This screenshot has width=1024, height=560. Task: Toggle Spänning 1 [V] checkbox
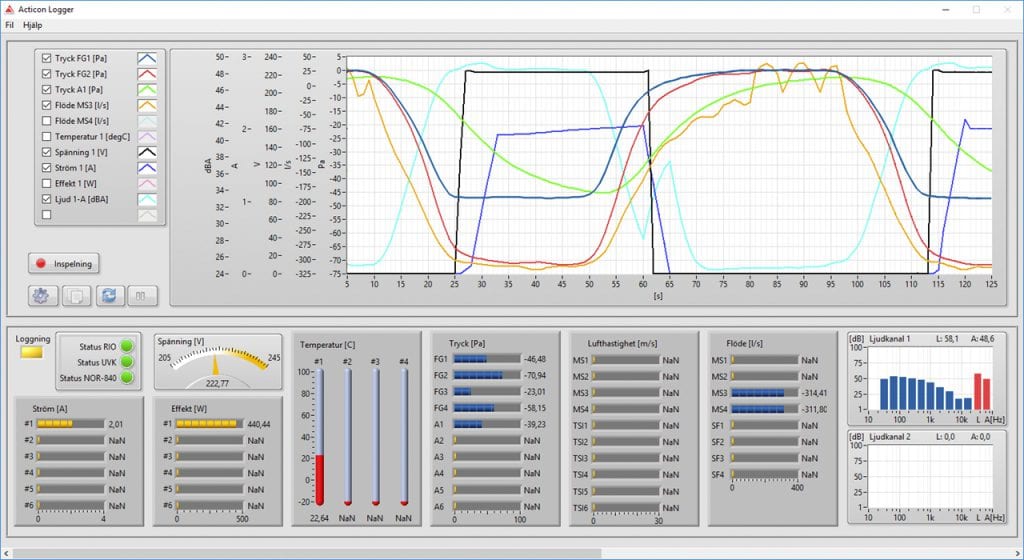[x=46, y=152]
